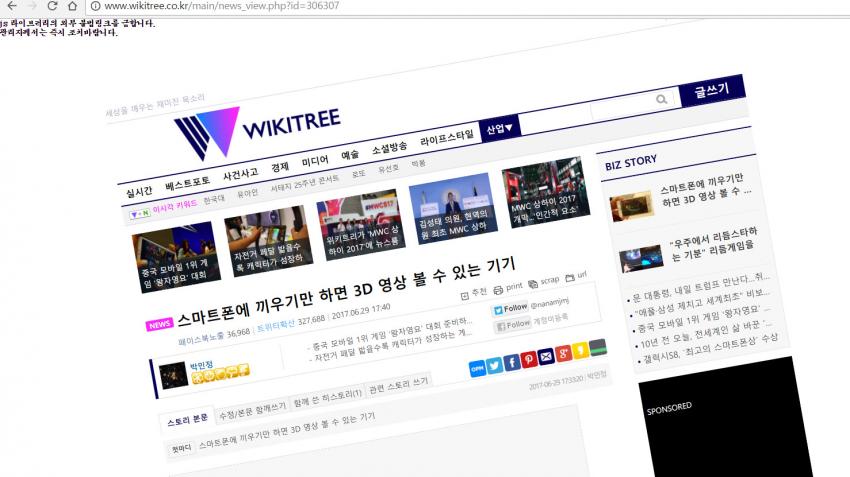Open author 박민정 profile picture
This screenshot has height=477, width=850.
coord(173,375)
